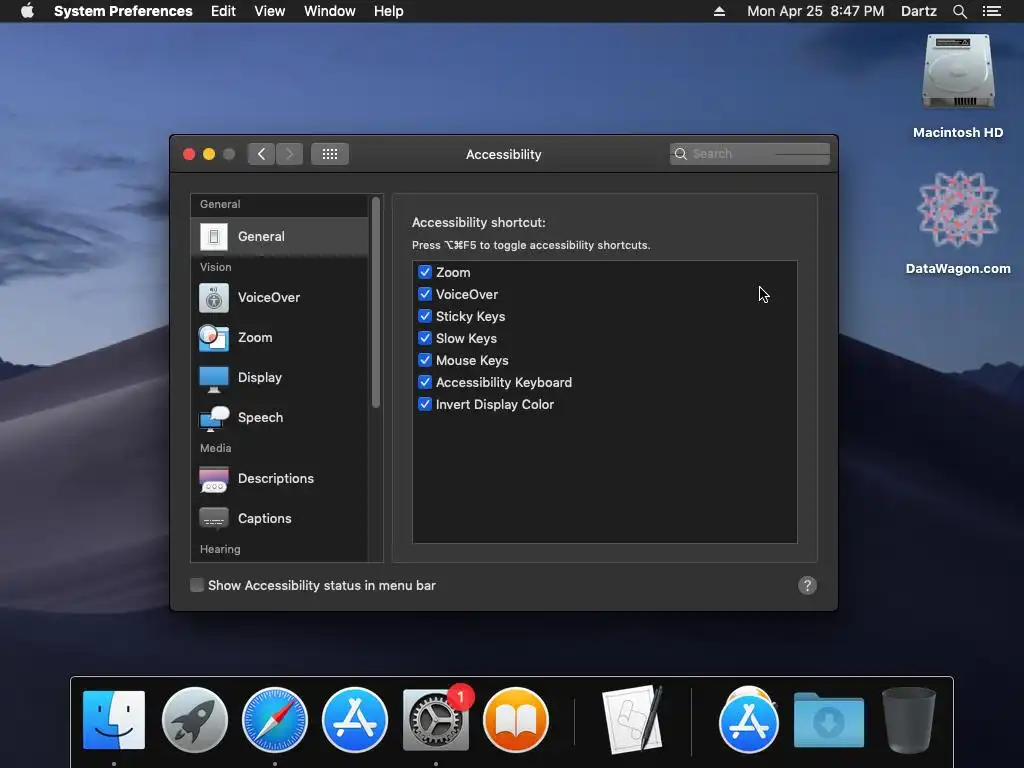
Task: Open the Apple menu
Action: (x=27, y=10)
